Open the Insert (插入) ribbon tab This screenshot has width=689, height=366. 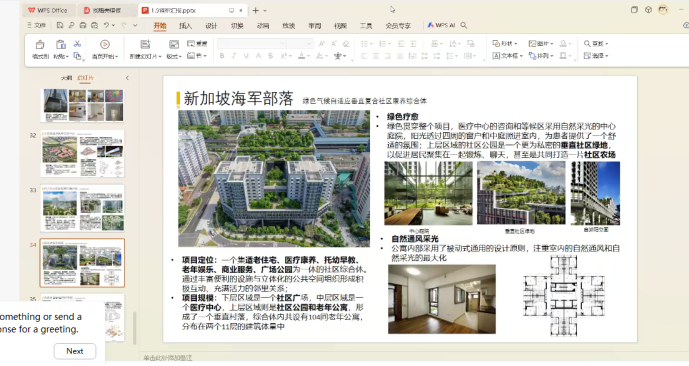(185, 26)
